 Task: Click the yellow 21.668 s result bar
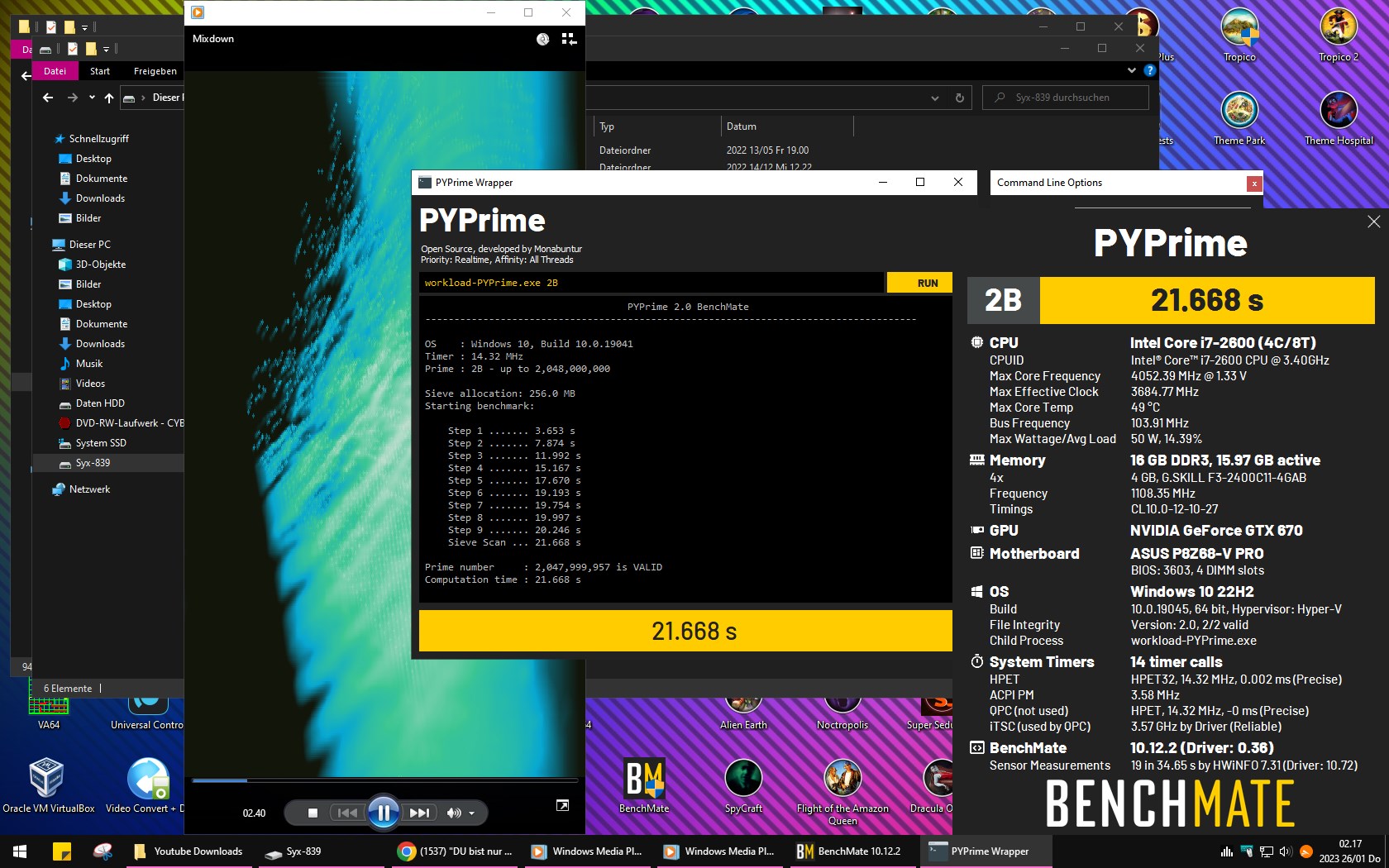click(685, 631)
